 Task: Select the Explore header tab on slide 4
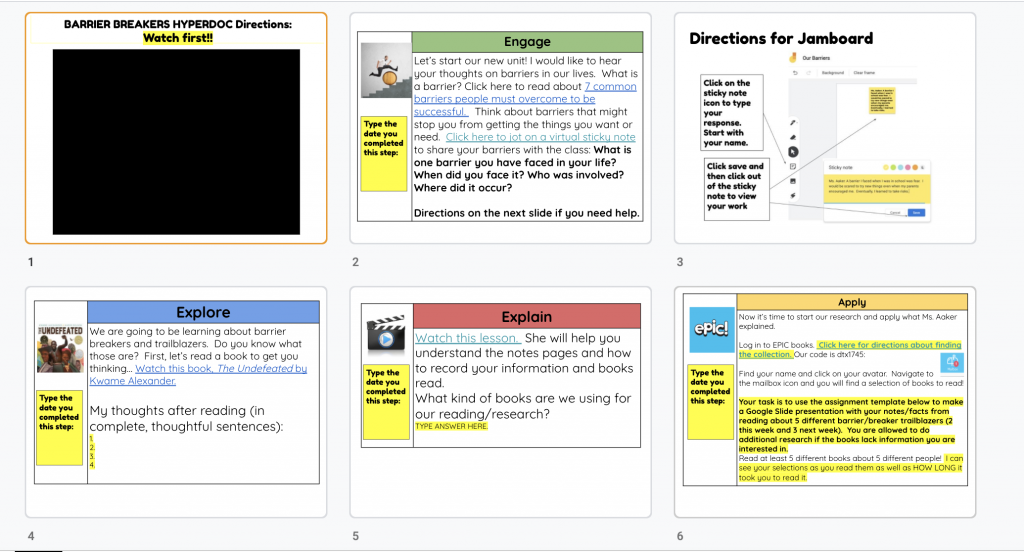click(203, 312)
